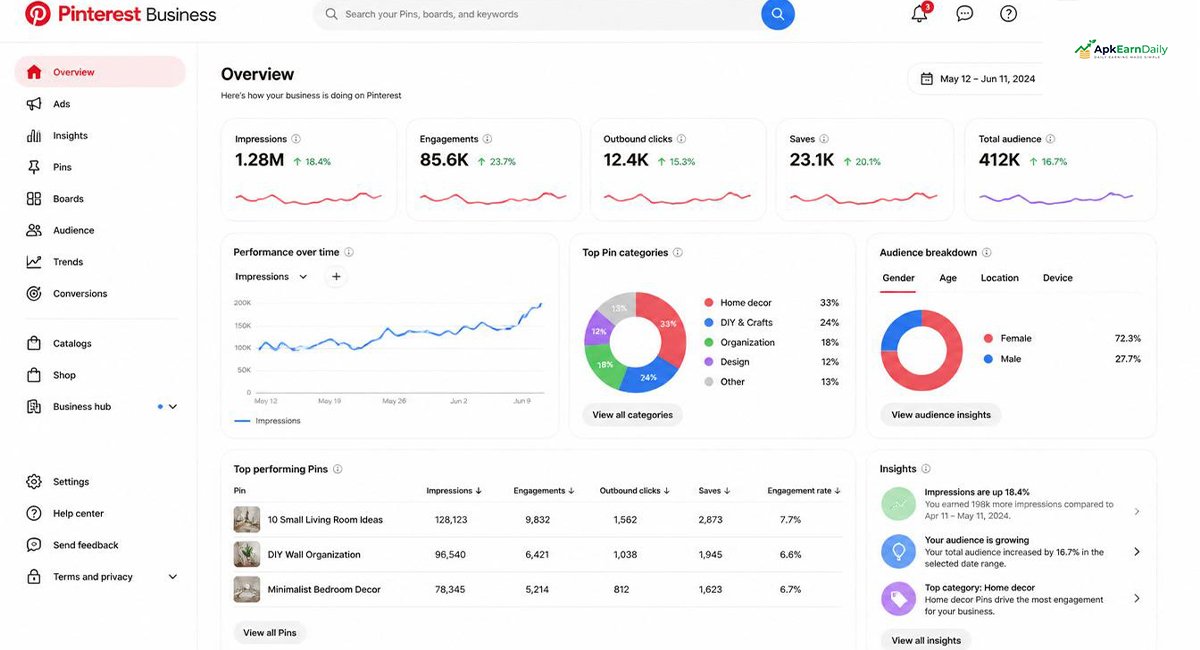Click the help question mark icon in header
This screenshot has width=1200, height=650.
(1009, 14)
